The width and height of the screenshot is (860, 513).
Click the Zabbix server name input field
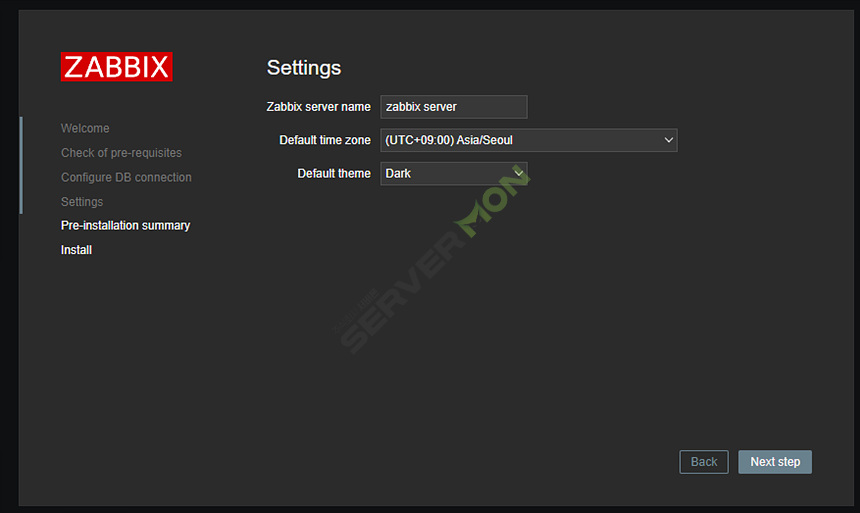454,106
